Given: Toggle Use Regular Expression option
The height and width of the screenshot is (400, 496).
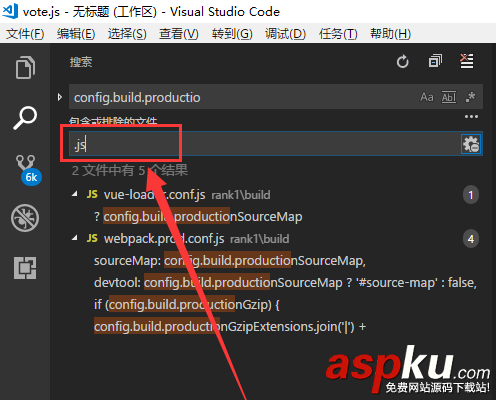Looking at the screenshot, I should [x=470, y=97].
